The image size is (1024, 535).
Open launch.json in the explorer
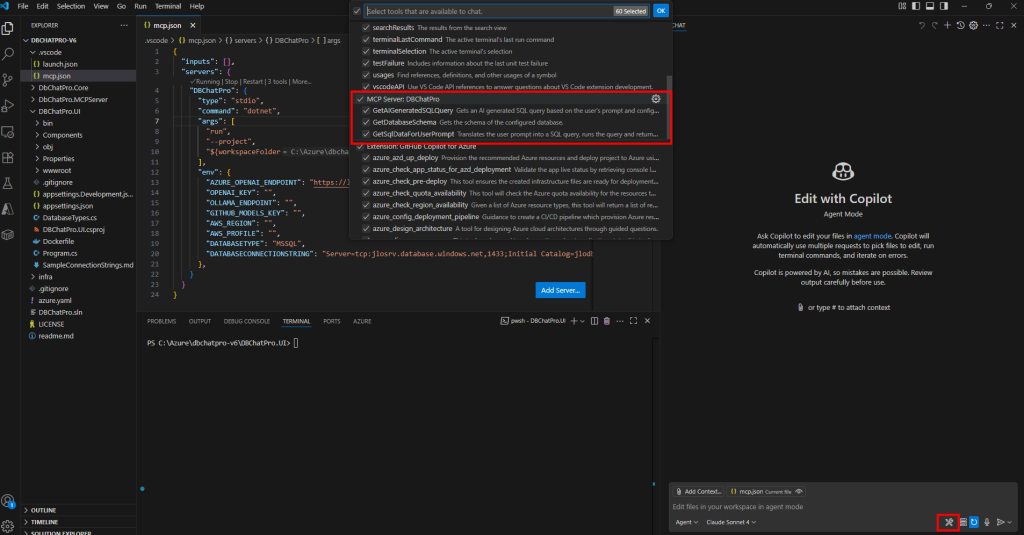(x=59, y=64)
